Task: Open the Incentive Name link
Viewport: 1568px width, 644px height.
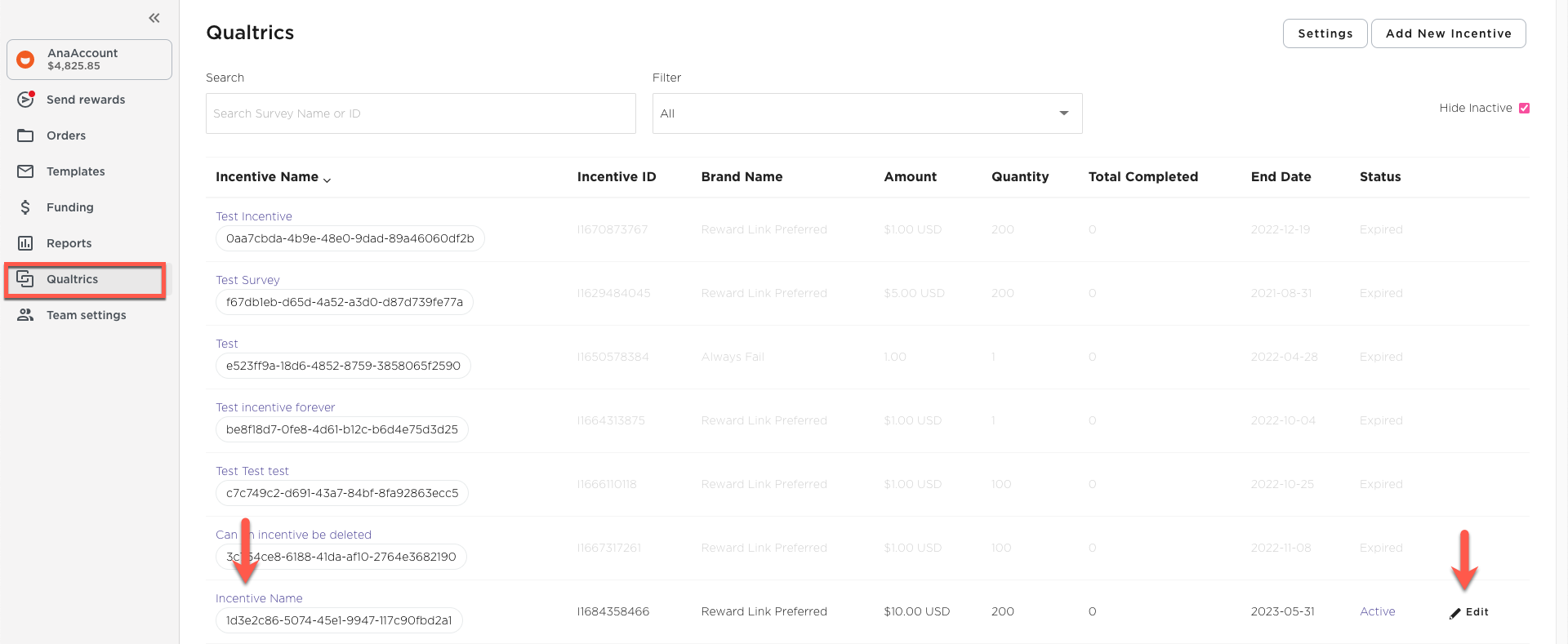Action: point(259,598)
